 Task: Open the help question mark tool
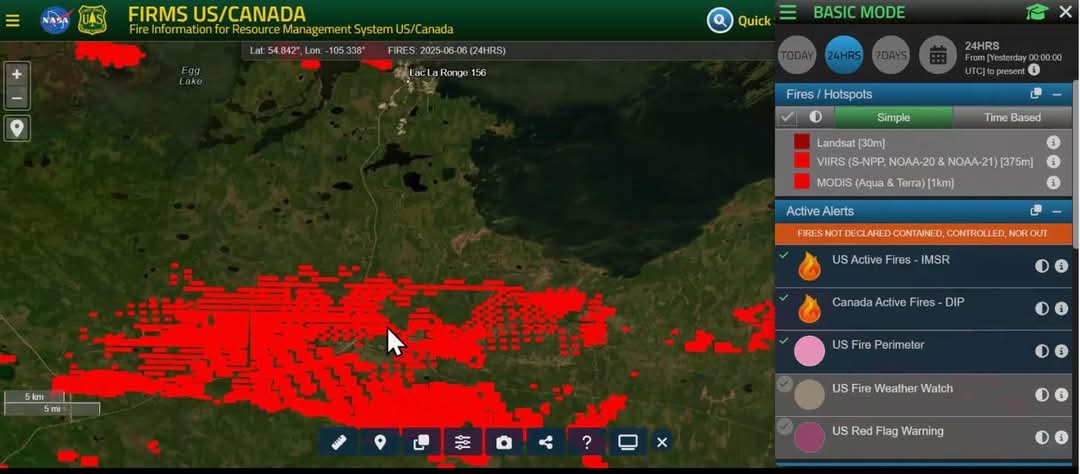coord(586,442)
